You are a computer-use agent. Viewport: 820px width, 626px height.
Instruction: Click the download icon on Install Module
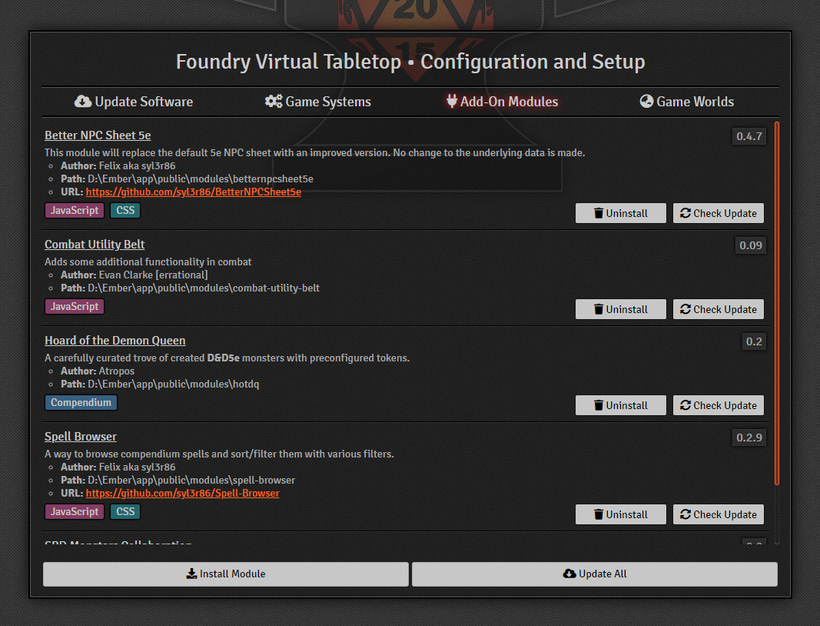(x=192, y=574)
